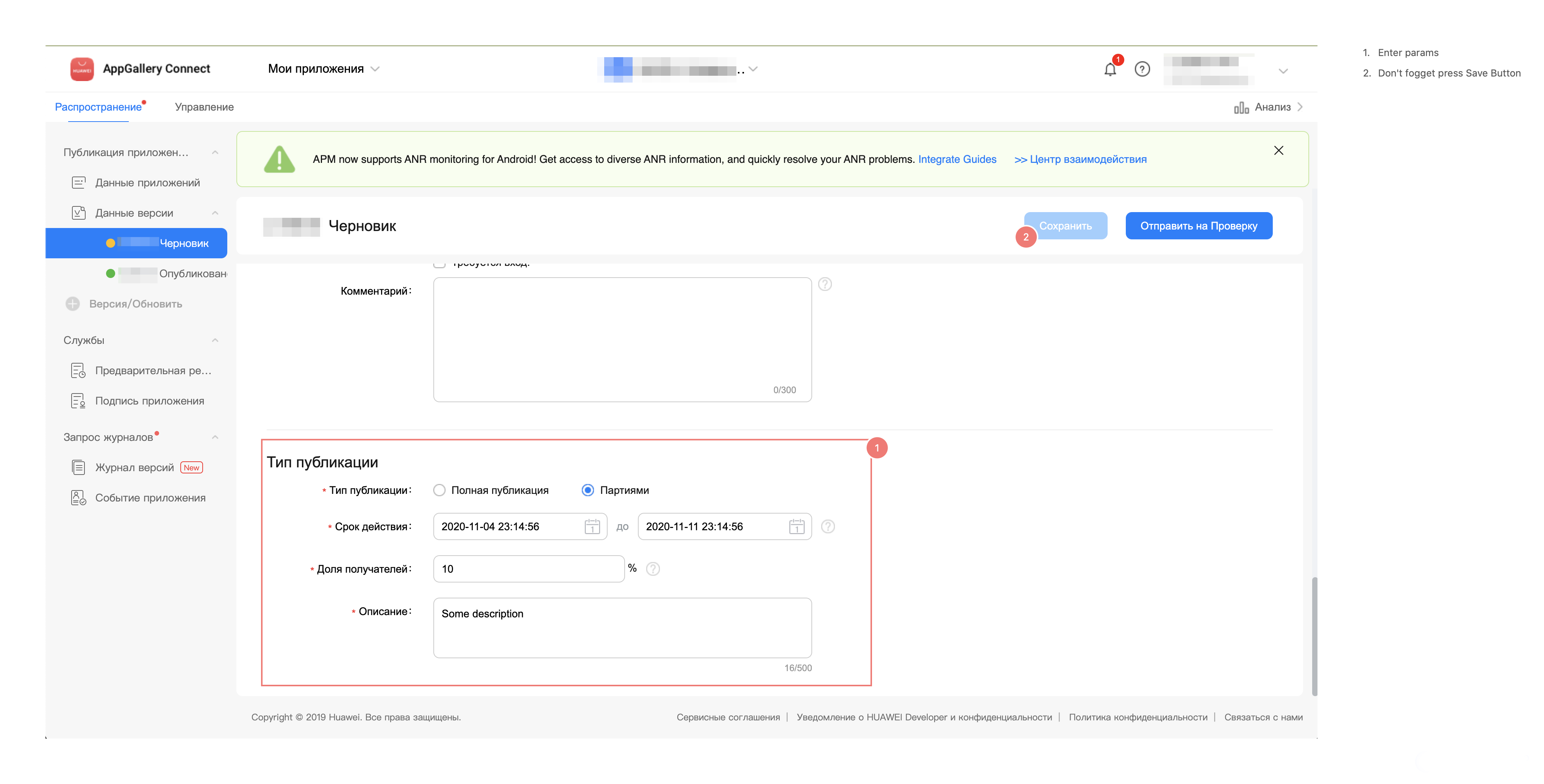1544x784 pixels.
Task: Switch to the Управление tab
Action: (204, 107)
